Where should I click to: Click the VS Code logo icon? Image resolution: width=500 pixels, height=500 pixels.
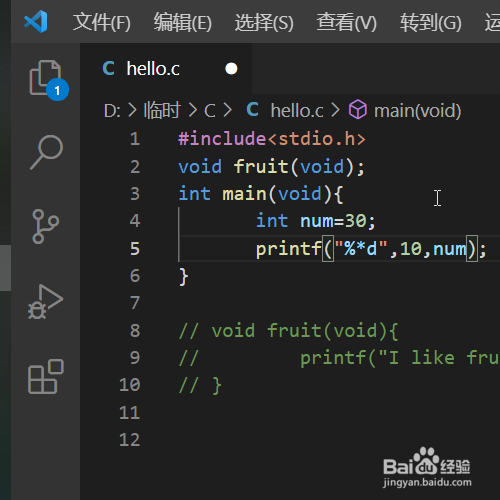tap(36, 22)
